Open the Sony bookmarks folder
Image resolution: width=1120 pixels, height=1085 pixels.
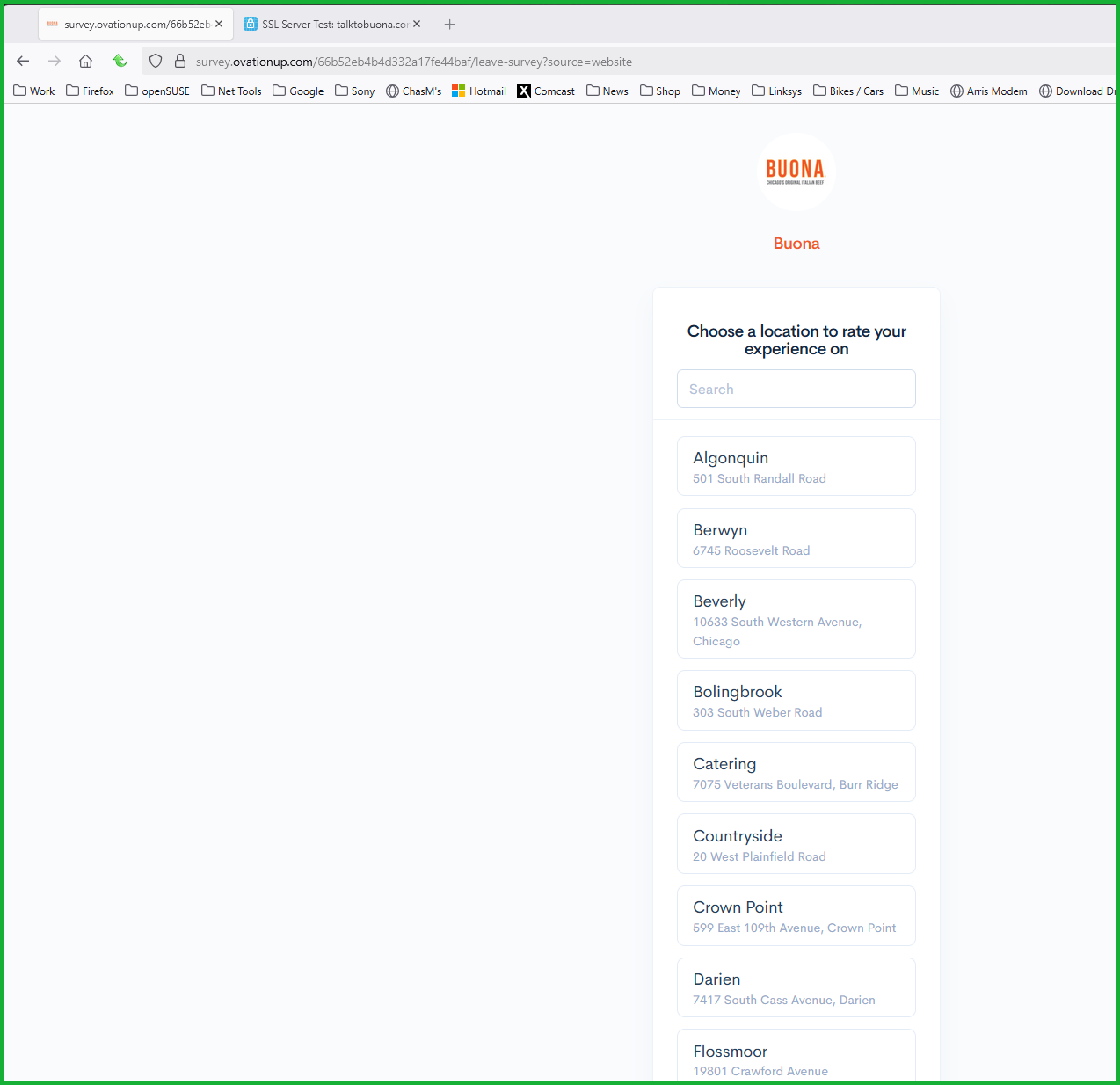354,91
